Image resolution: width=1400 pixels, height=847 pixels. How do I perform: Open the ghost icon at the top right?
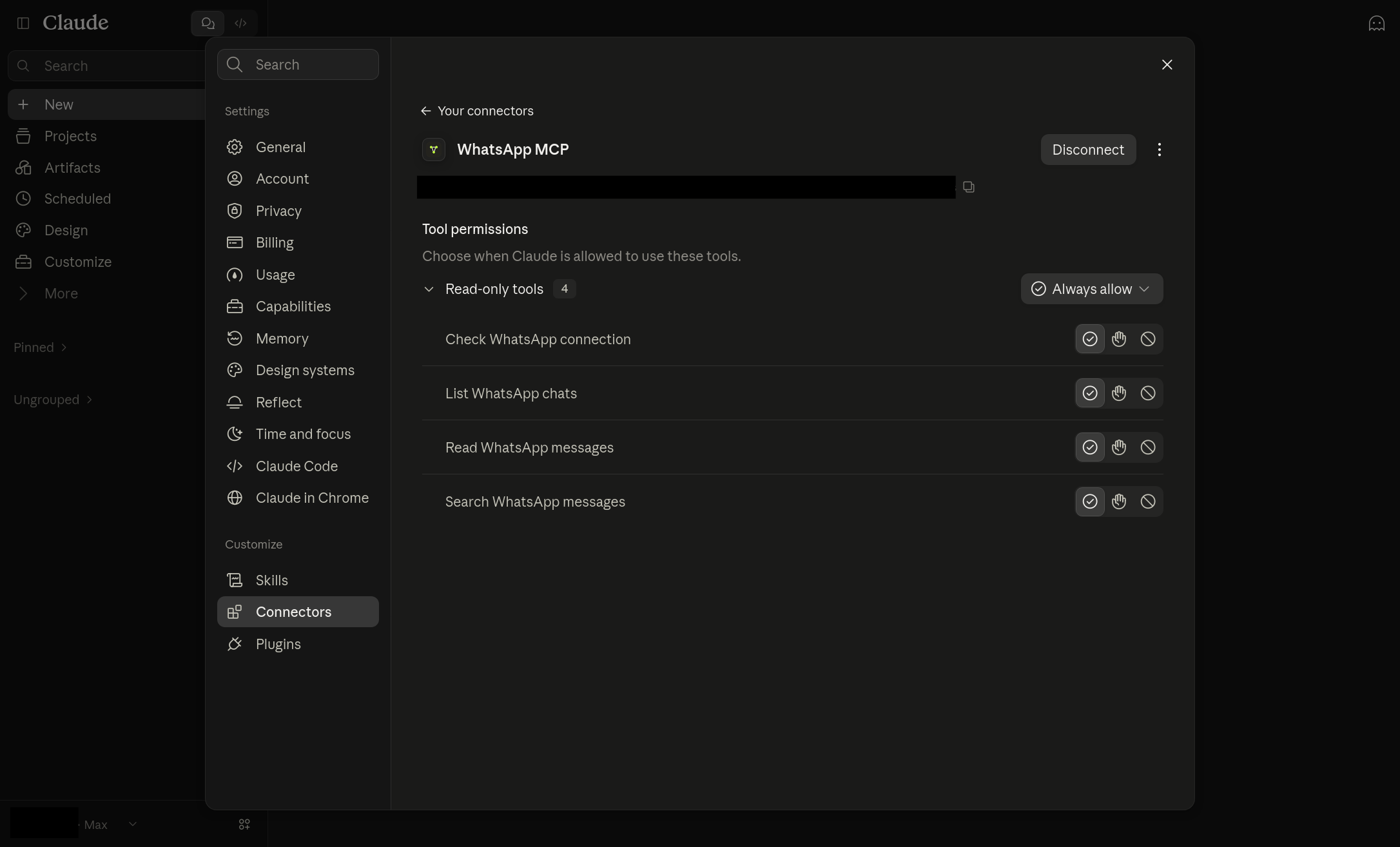[x=1376, y=23]
